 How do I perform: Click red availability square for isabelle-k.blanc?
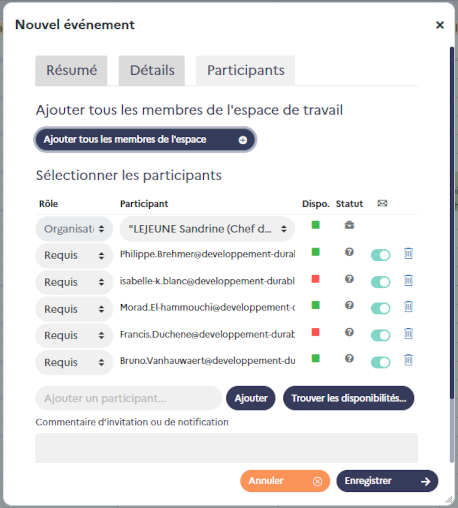[315, 279]
